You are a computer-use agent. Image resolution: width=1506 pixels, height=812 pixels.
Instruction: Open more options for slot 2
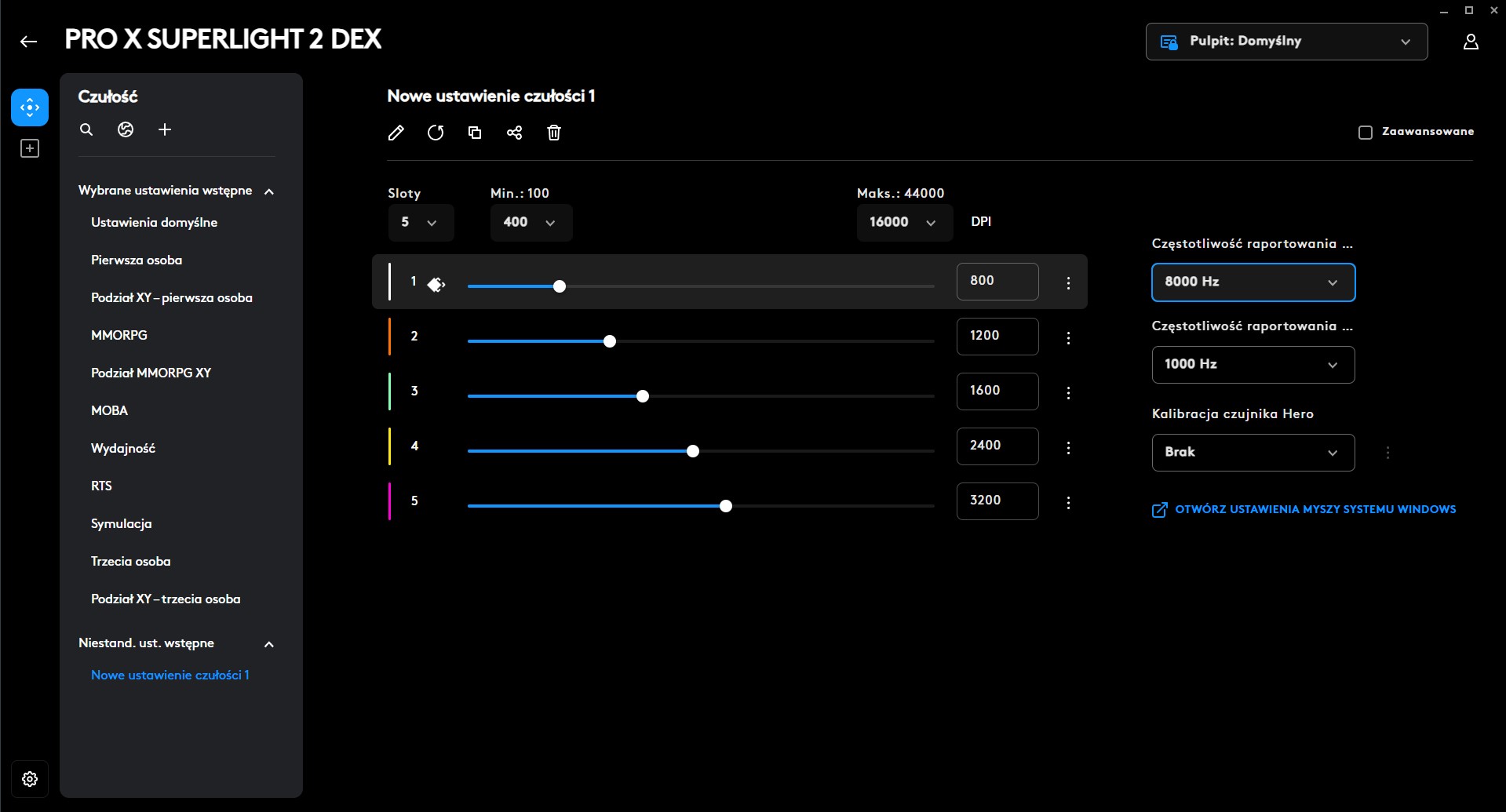1068,337
